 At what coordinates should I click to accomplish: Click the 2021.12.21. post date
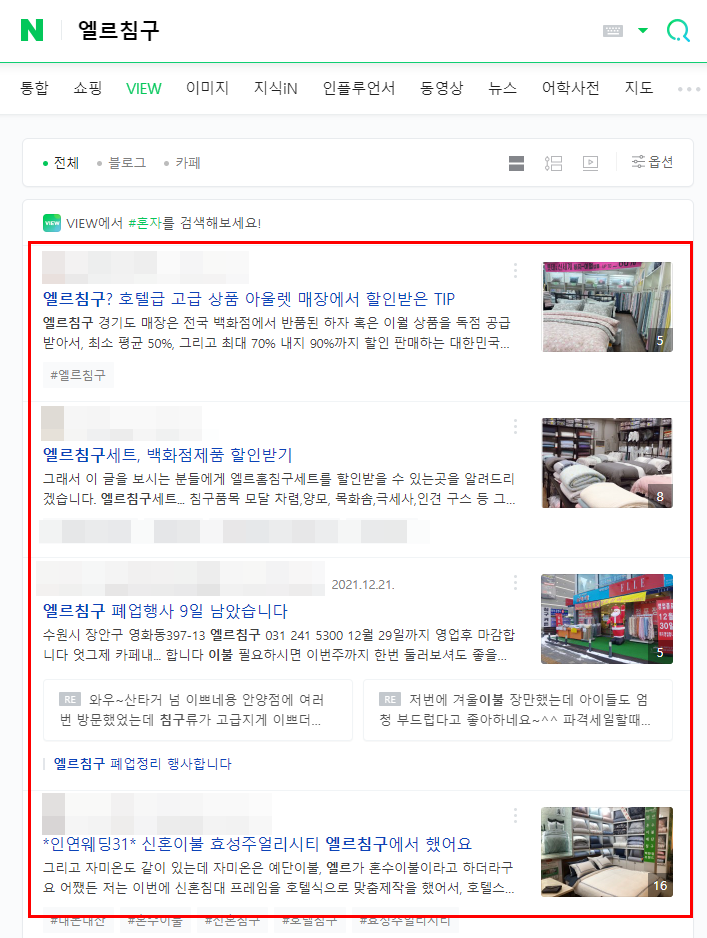point(363,584)
